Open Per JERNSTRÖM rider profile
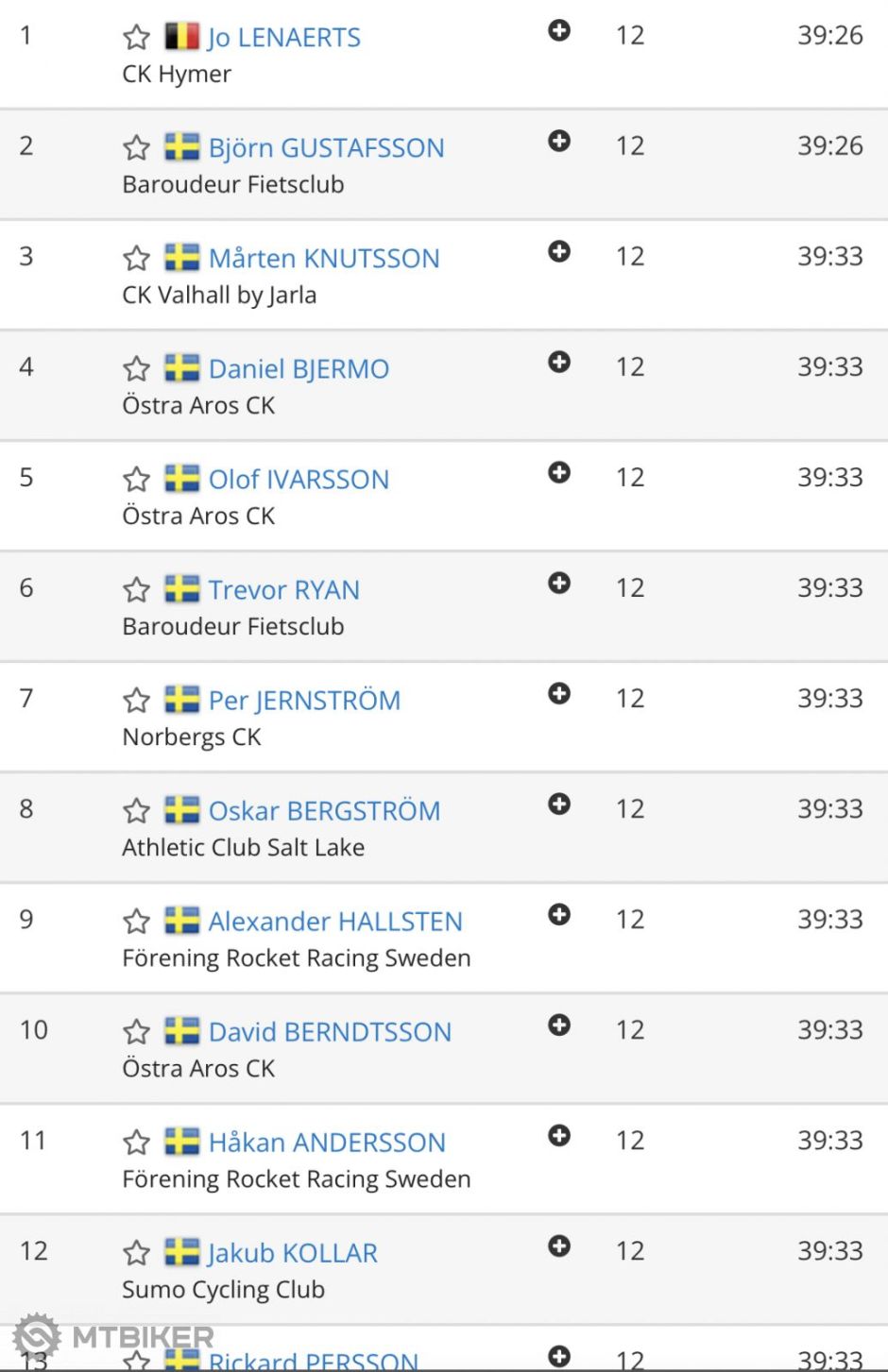Viewport: 888px width, 1372px height. click(x=304, y=701)
